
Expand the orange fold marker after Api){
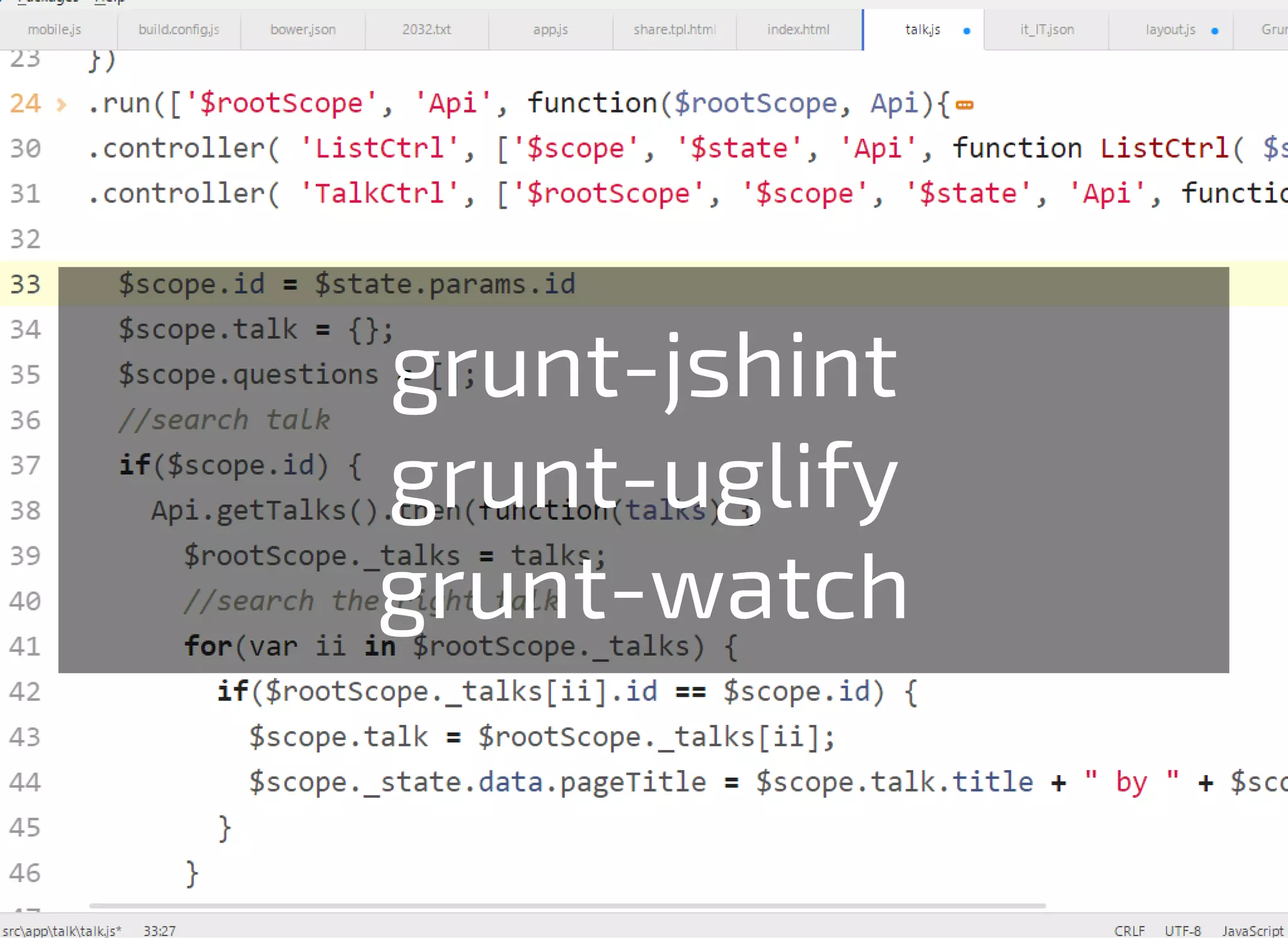point(965,105)
